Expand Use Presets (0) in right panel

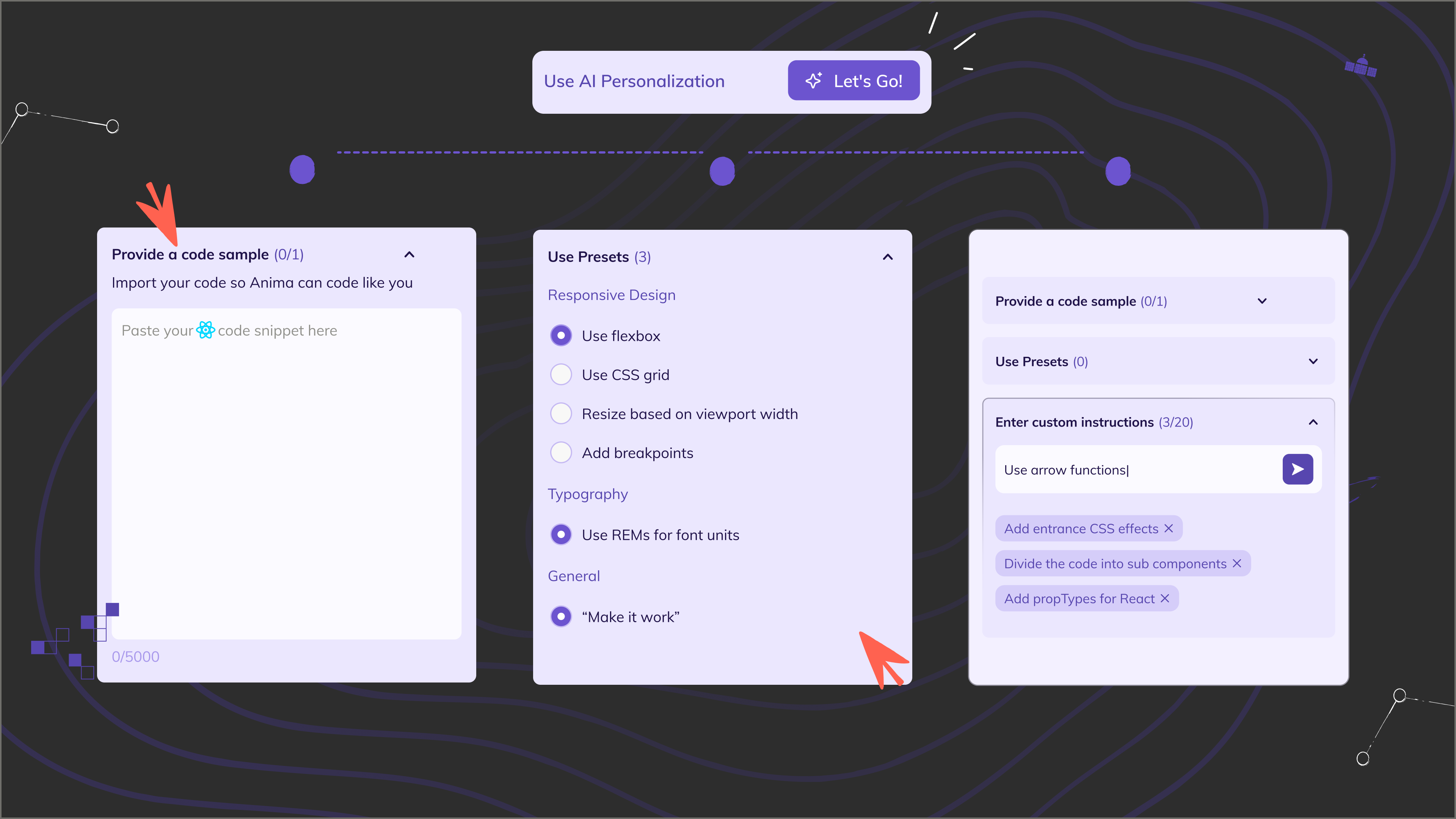[1313, 362]
